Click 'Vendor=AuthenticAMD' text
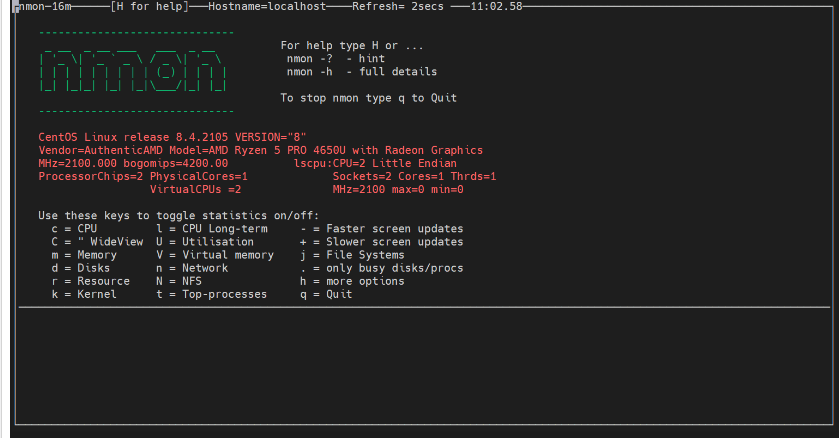Screen dimensions: 839x438 click(101, 150)
